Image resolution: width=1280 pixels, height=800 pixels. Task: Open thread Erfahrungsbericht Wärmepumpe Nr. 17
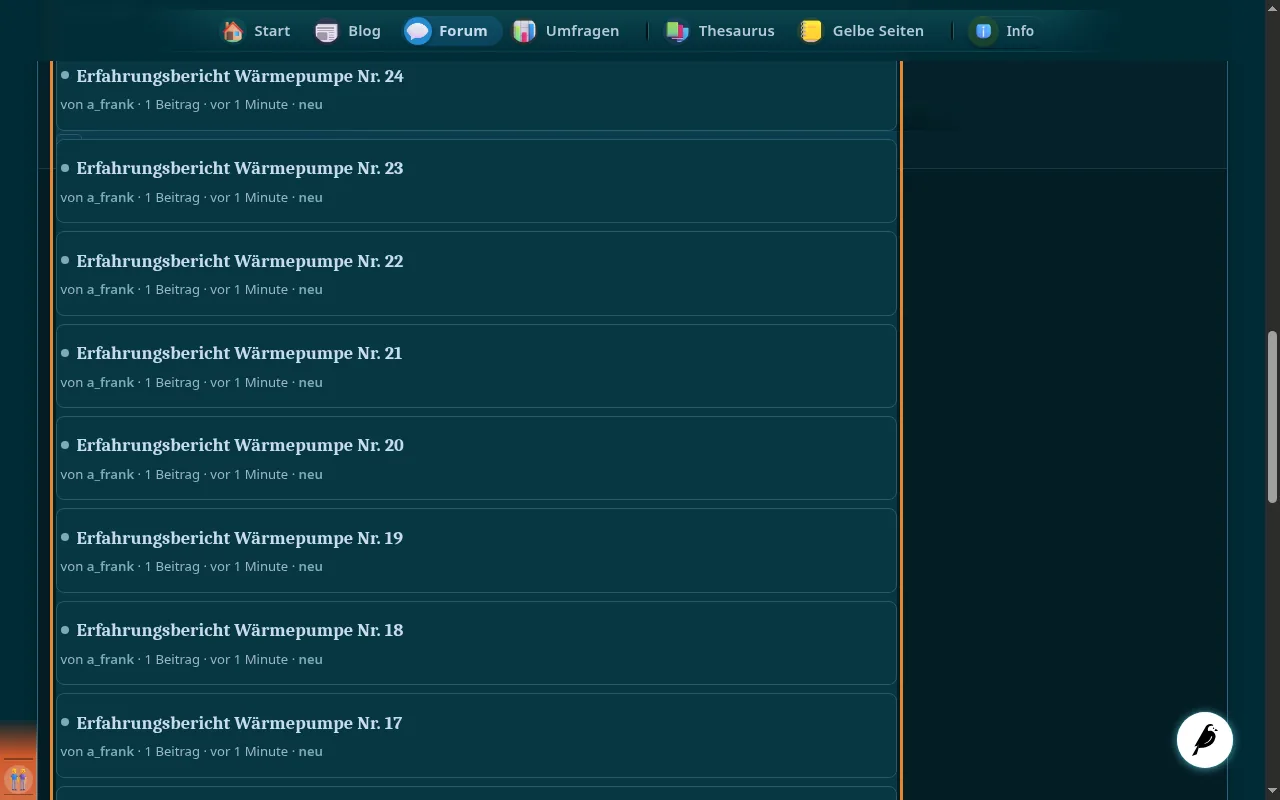[x=239, y=723]
